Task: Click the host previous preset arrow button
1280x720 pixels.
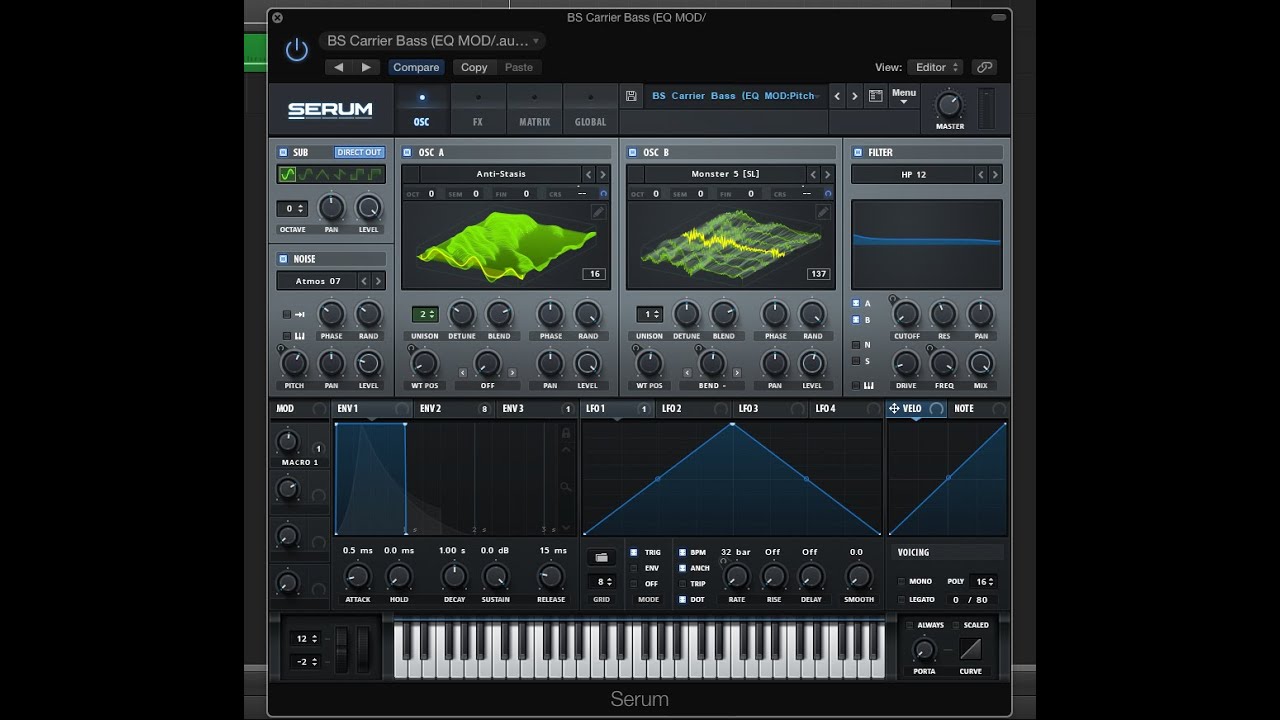Action: [338, 67]
